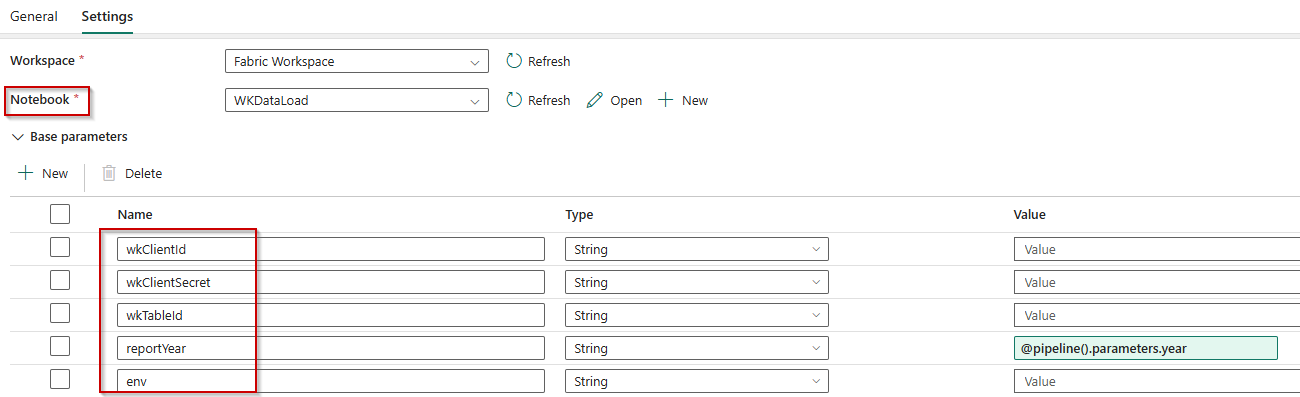The height and width of the screenshot is (397, 1300).
Task: Click the env name field
Action: [331, 381]
